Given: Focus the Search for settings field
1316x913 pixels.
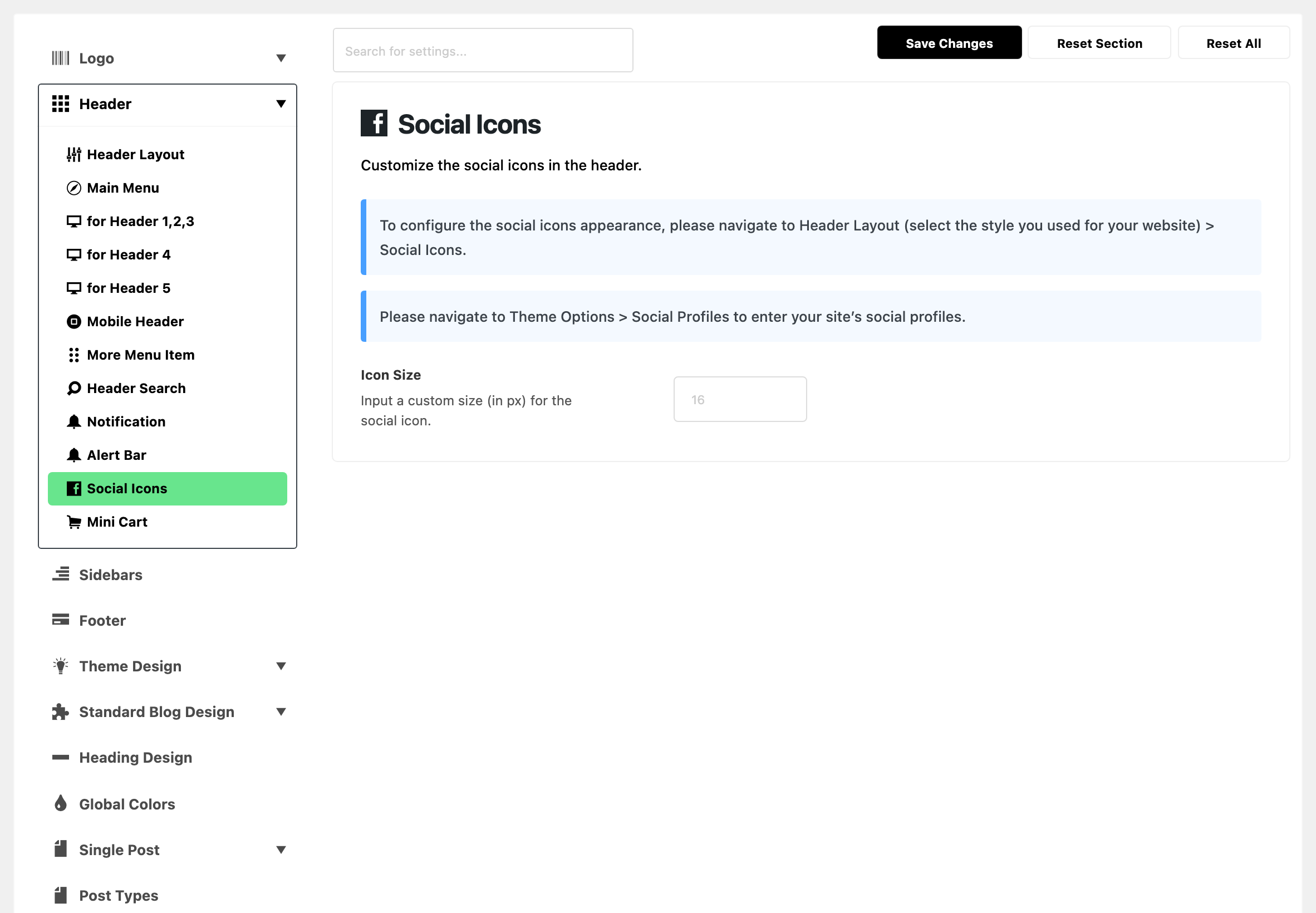Looking at the screenshot, I should (x=483, y=50).
